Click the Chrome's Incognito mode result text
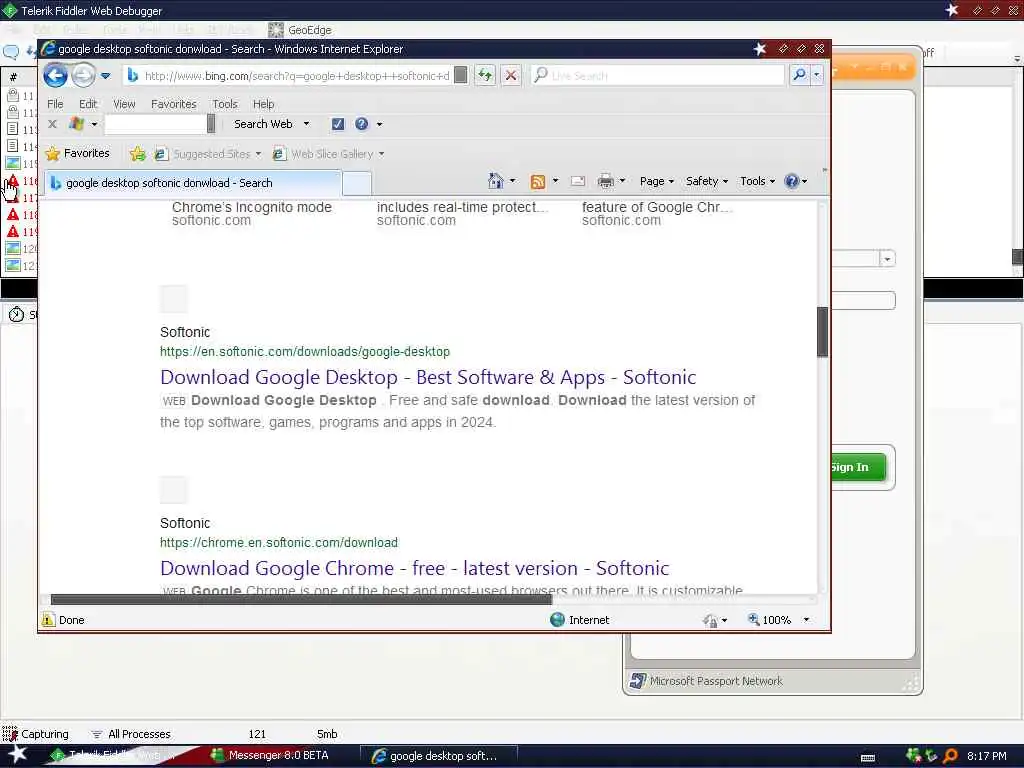 pyautogui.click(x=251, y=207)
